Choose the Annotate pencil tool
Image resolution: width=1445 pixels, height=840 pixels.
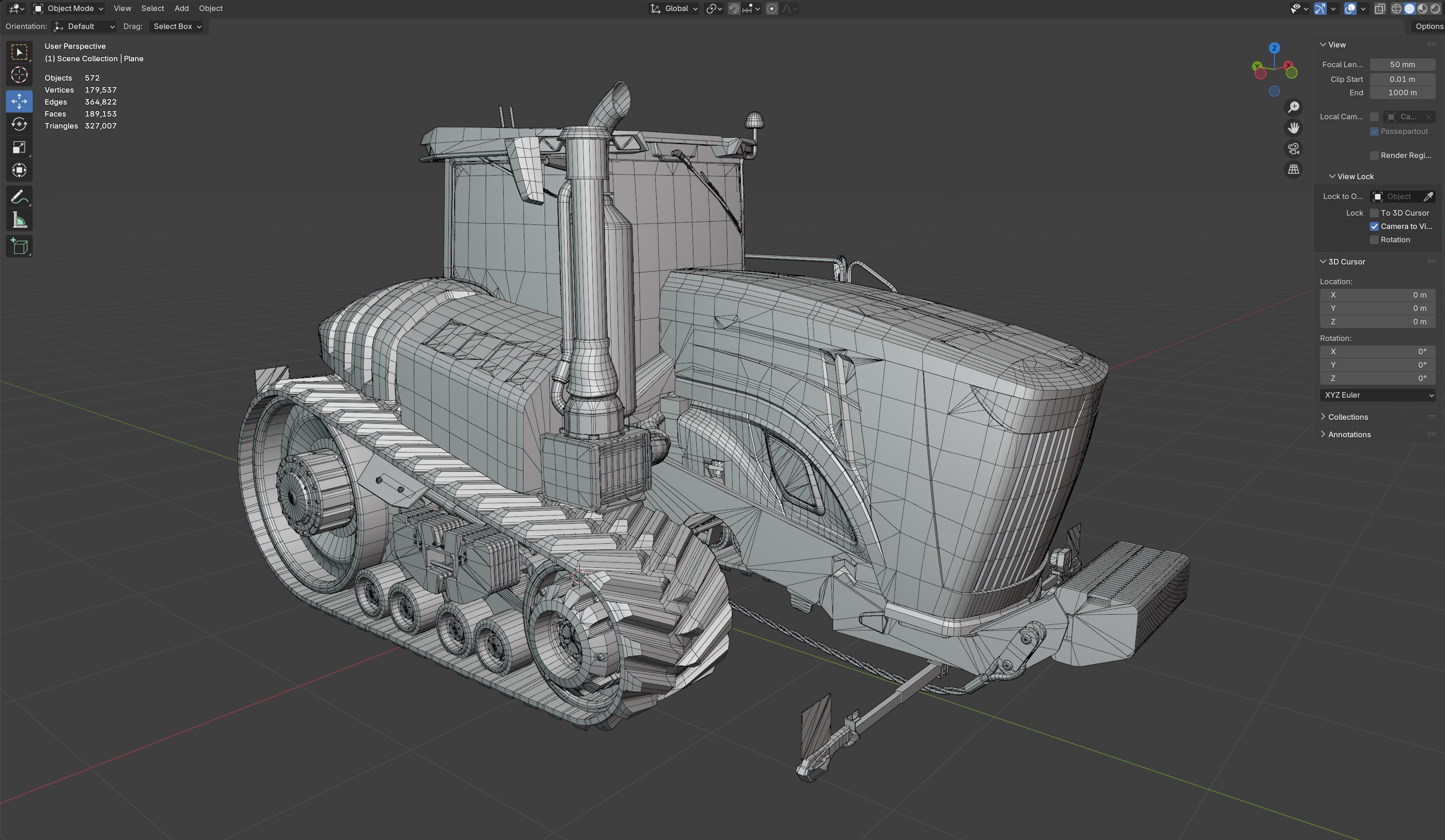click(19, 197)
